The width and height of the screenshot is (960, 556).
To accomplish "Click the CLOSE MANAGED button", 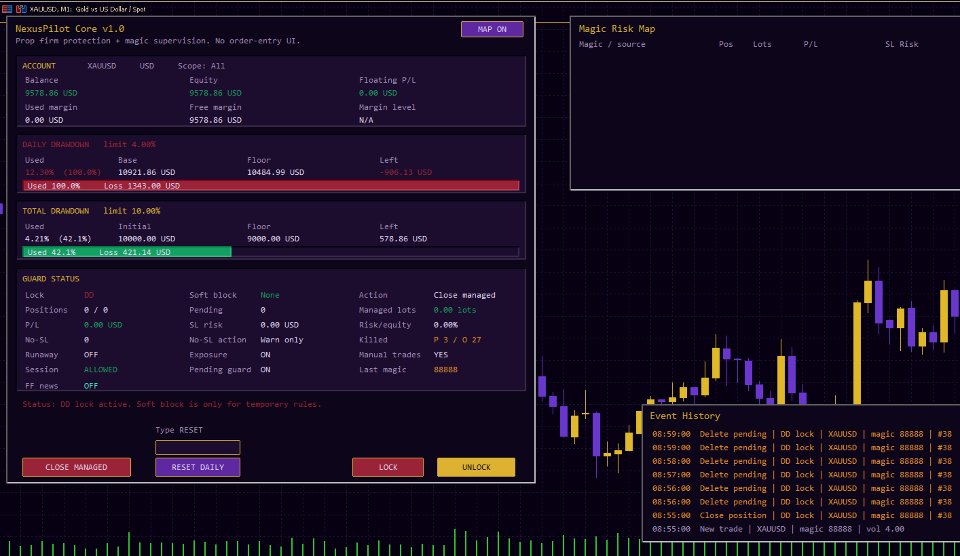I will (77, 467).
